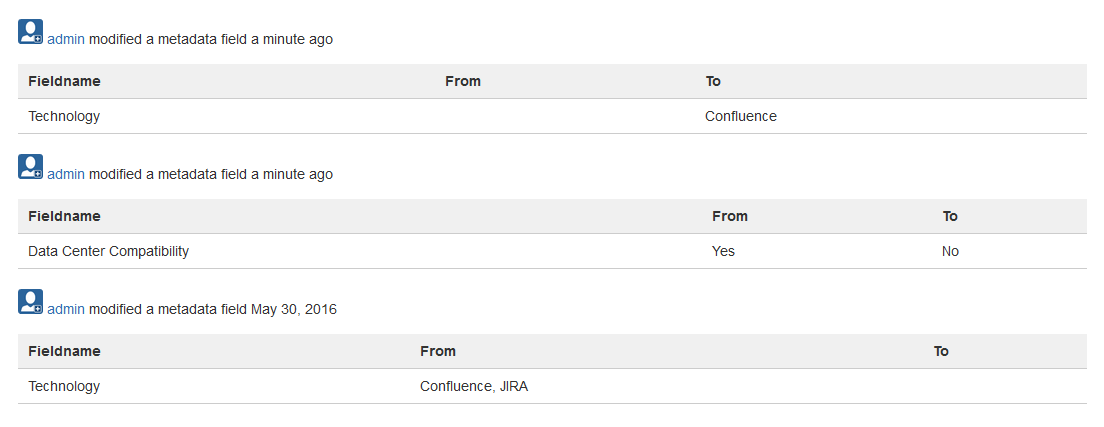This screenshot has height=427, width=1104.
Task: Click the Fieldname header in the first table
Action: click(x=64, y=81)
